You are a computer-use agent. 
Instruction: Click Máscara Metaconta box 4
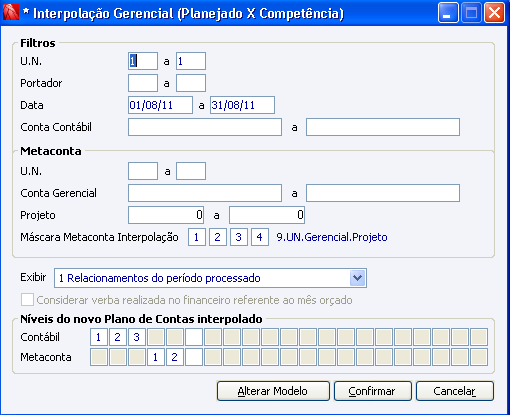pos(260,237)
